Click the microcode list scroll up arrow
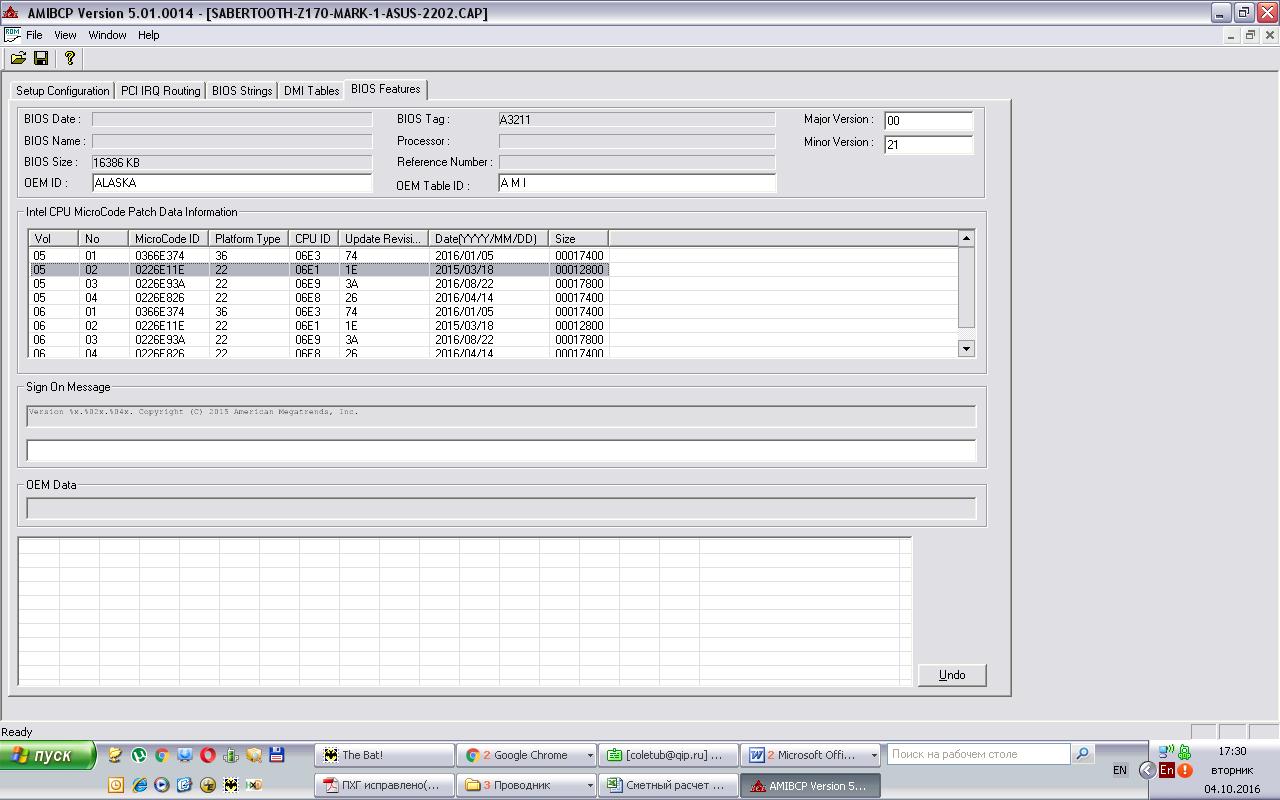 pyautogui.click(x=966, y=238)
